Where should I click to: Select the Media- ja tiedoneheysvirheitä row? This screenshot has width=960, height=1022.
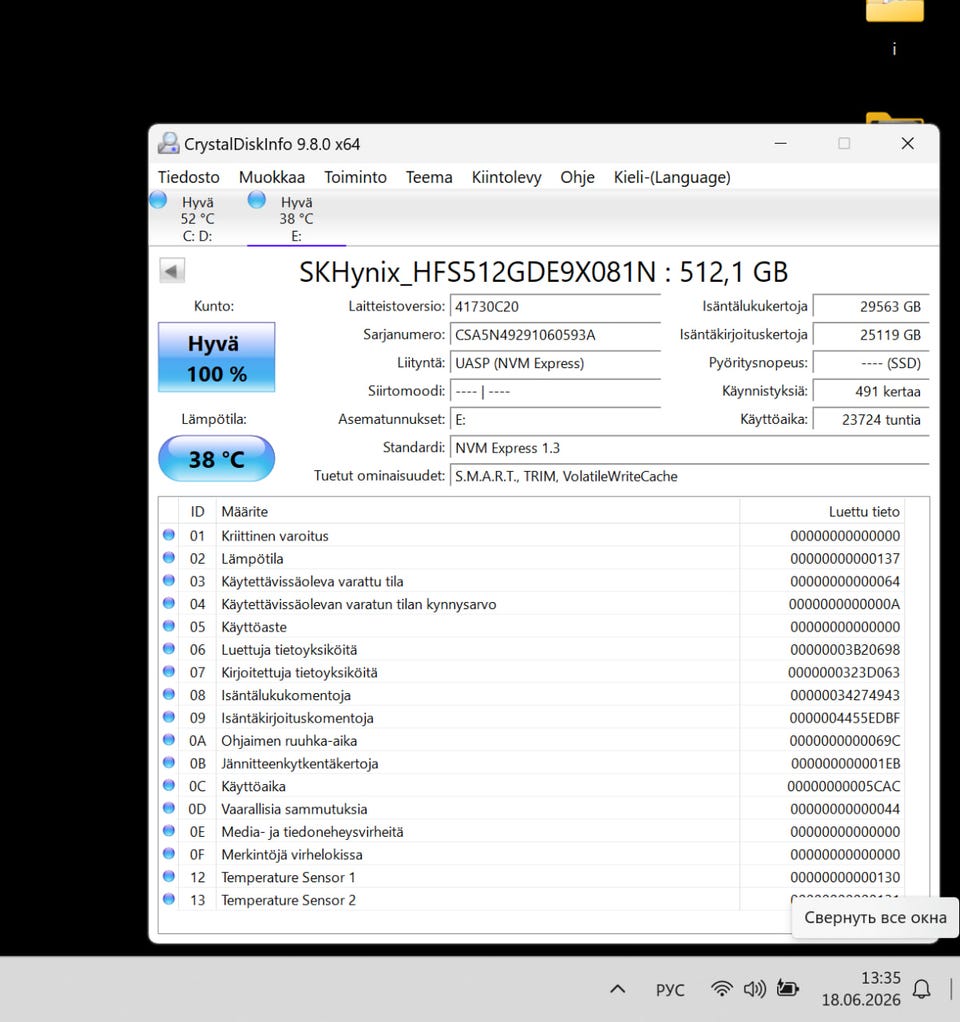coord(532,832)
